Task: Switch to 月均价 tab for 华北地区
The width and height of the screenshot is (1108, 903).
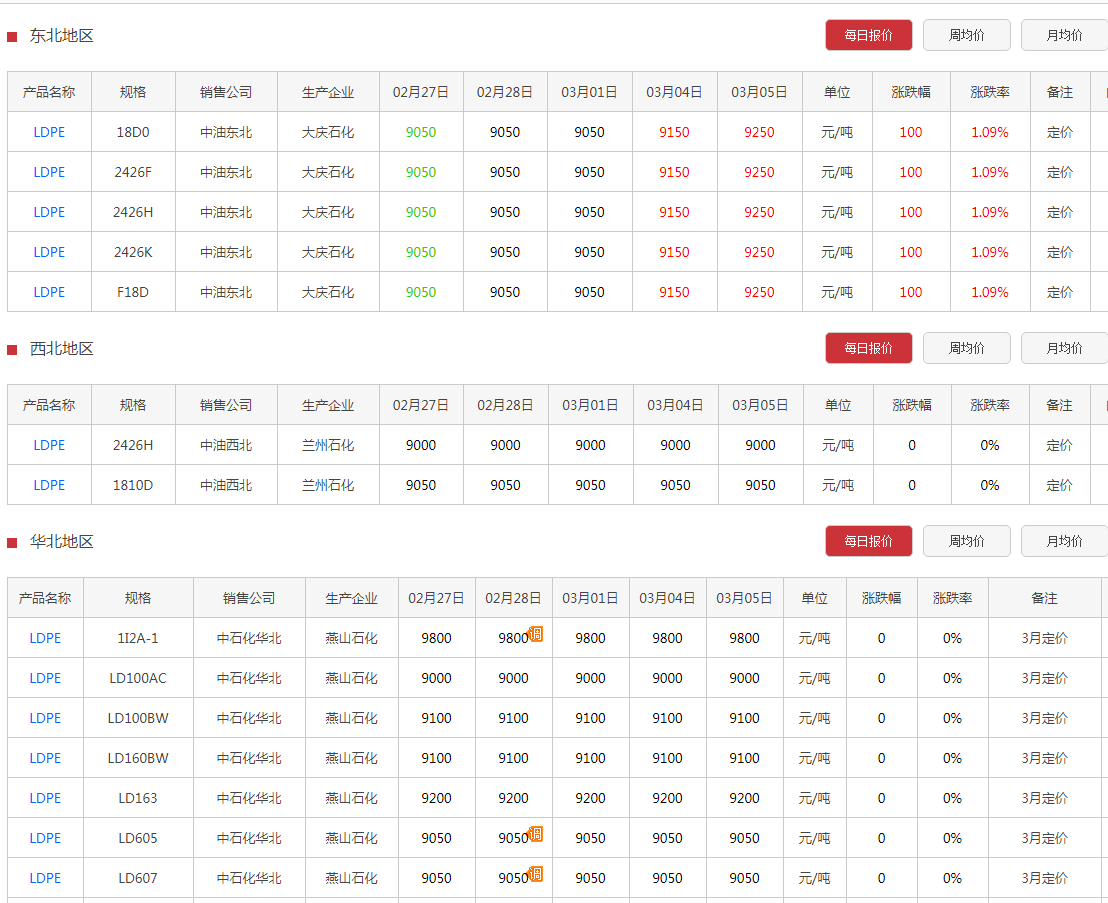Action: point(1063,541)
